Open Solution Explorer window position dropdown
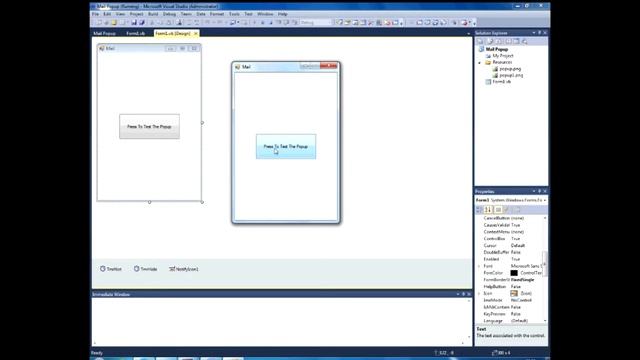Image resolution: width=640 pixels, height=360 pixels. tap(533, 33)
